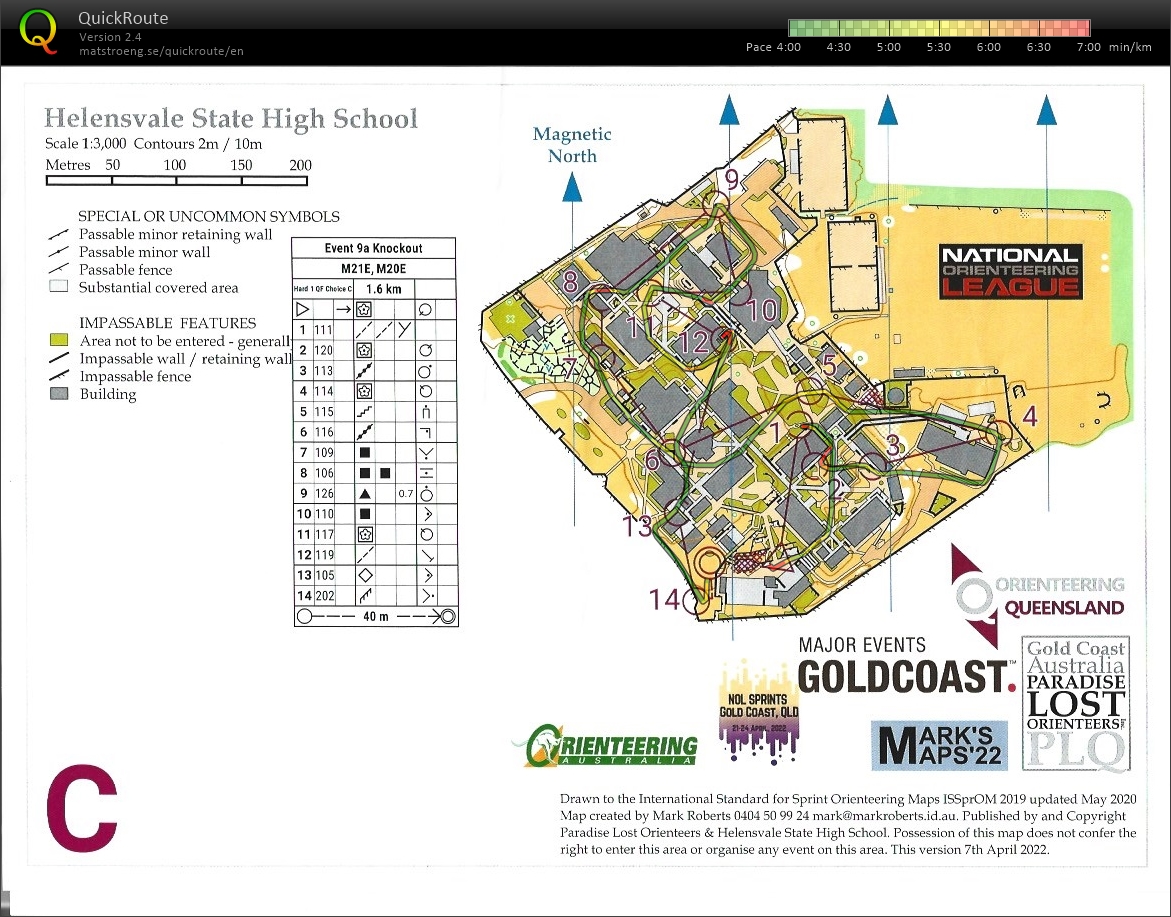The height and width of the screenshot is (917, 1171).
Task: Click the Mark's Maps '22 logo
Action: pos(938,745)
